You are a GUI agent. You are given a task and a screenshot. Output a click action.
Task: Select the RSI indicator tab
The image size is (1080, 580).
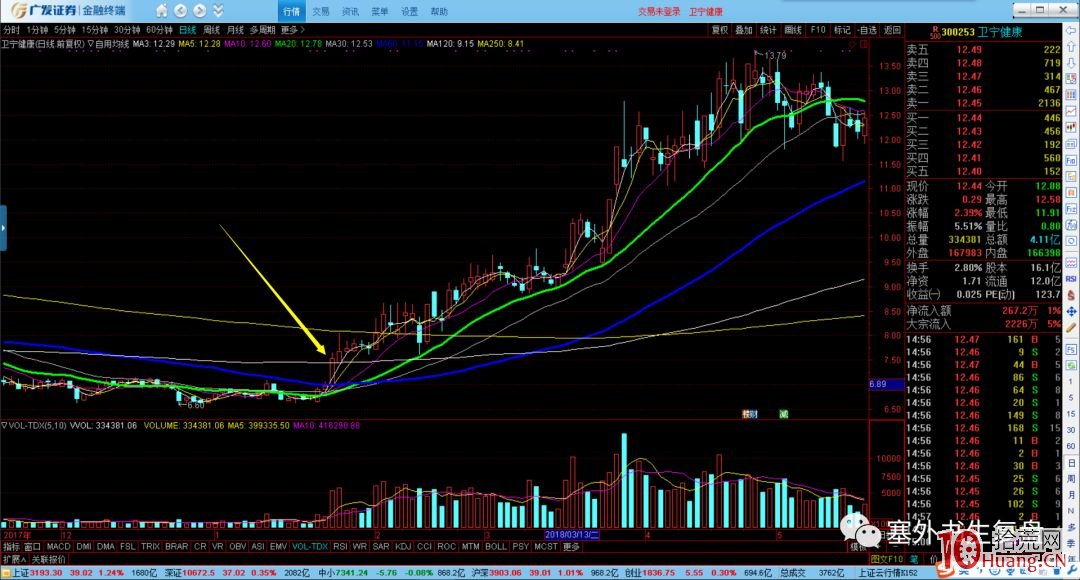point(340,546)
